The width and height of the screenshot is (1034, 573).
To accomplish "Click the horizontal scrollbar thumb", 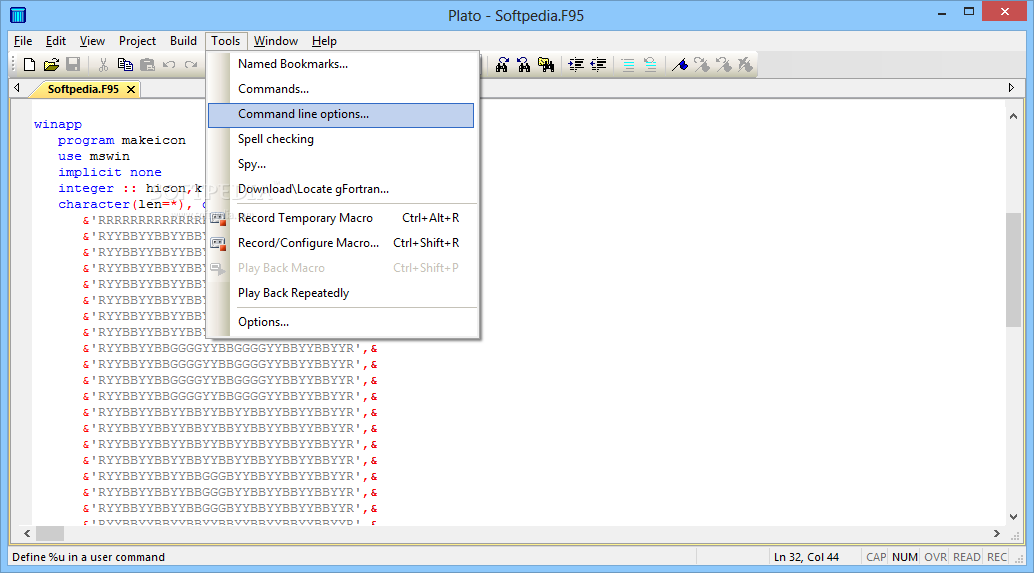I will [x=50, y=533].
